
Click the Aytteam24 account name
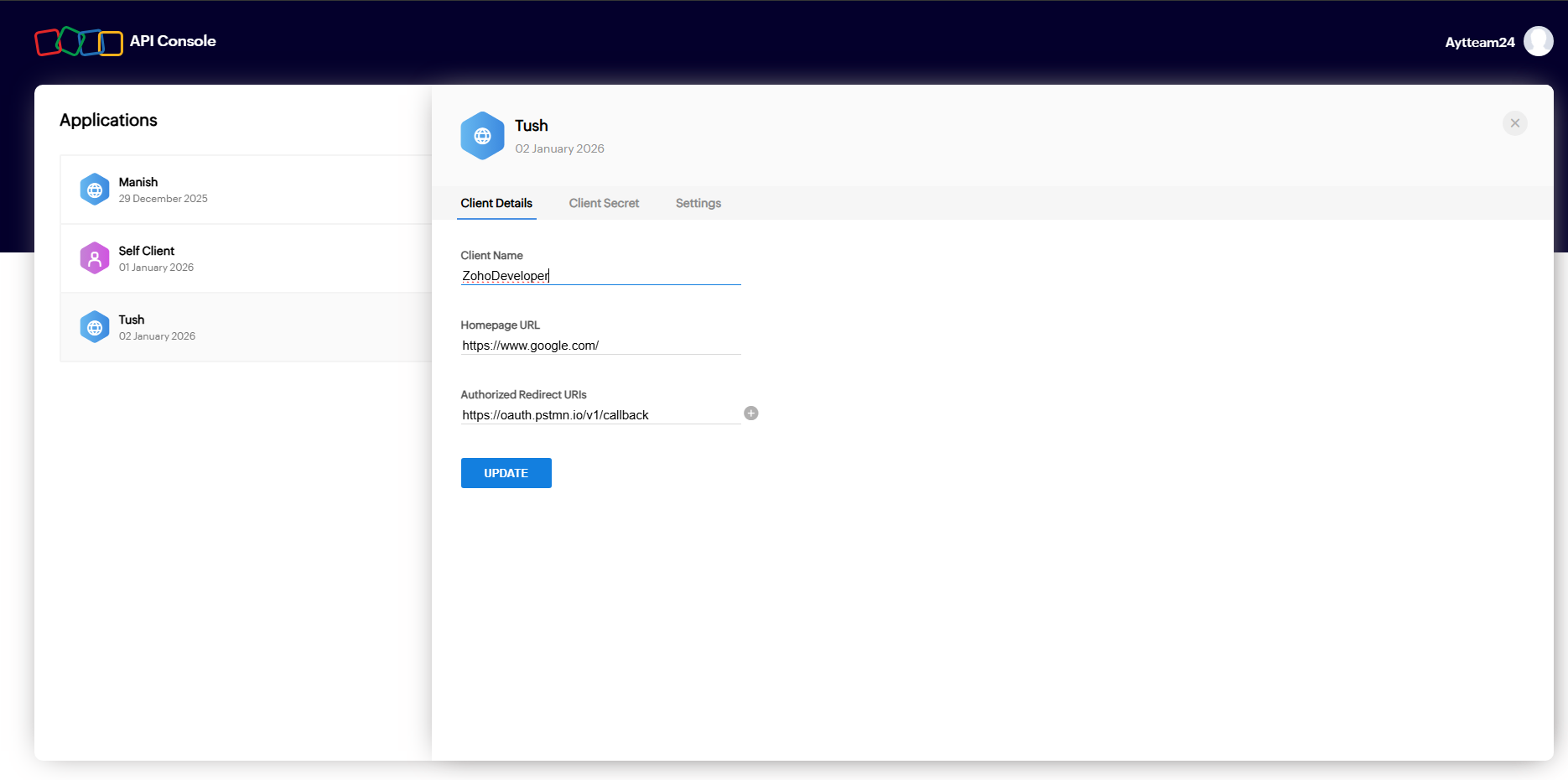(1479, 41)
